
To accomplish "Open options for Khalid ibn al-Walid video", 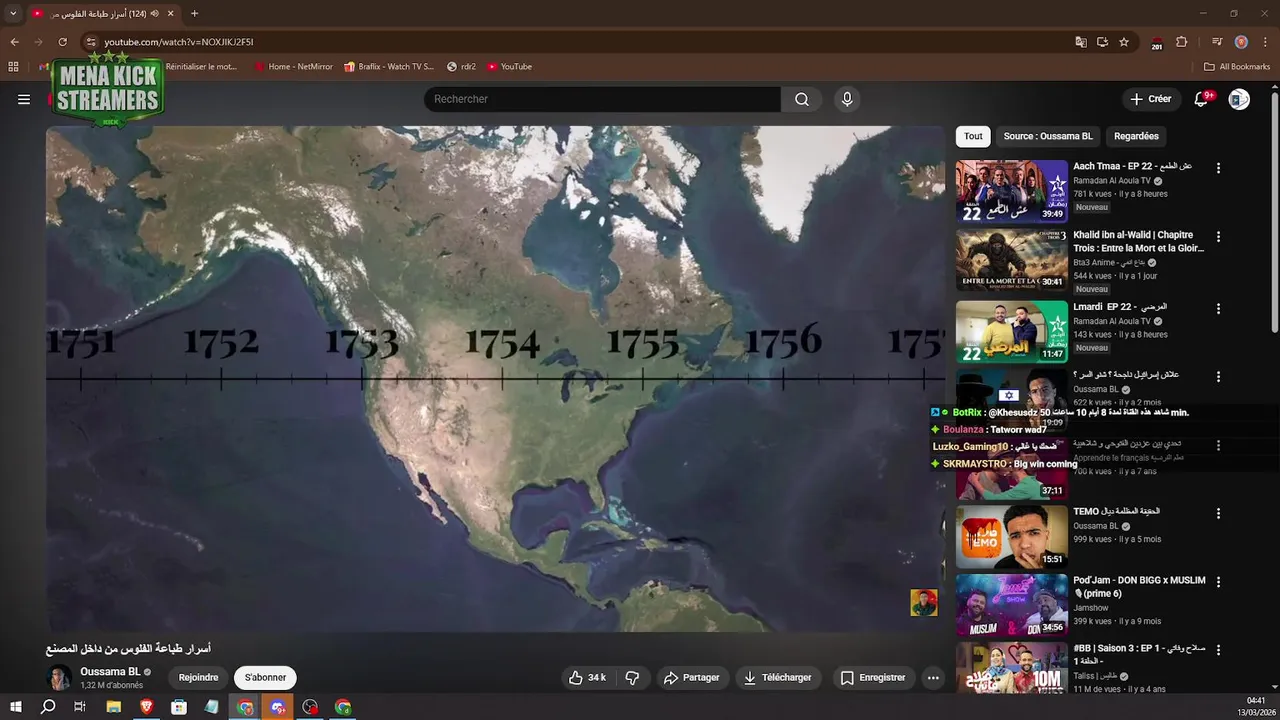I will click(x=1218, y=237).
